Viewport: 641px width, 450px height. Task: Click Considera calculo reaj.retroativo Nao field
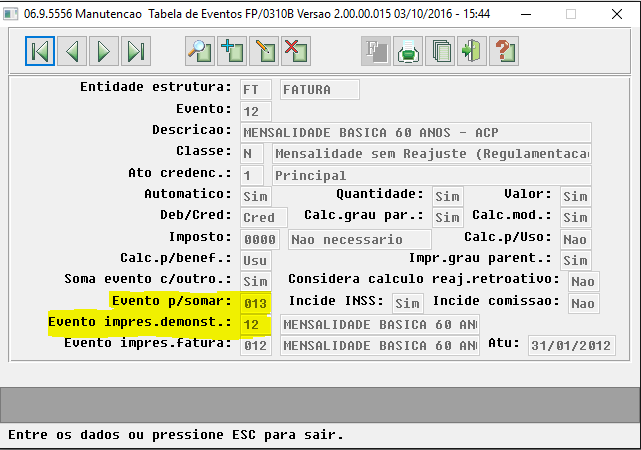(x=583, y=282)
